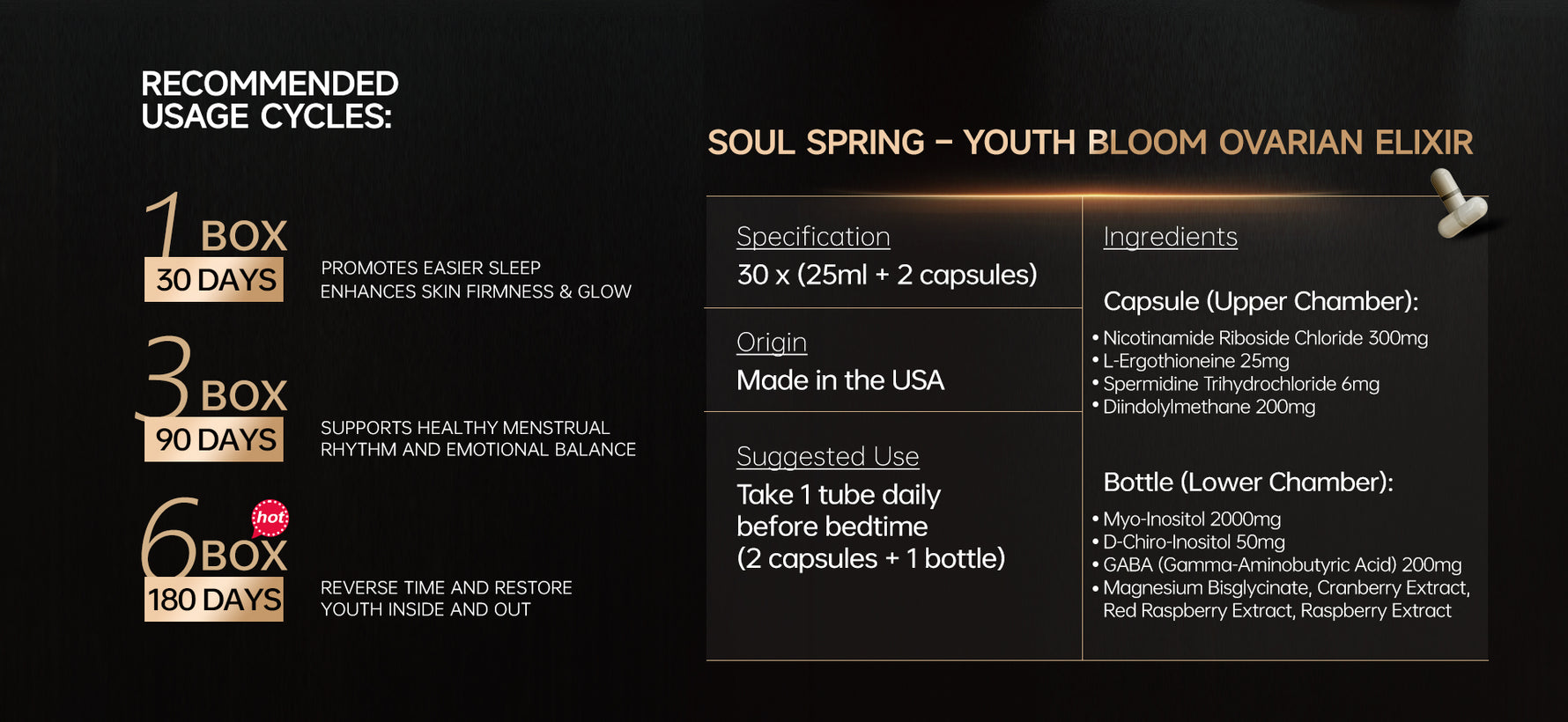Screen dimensions: 1568x722
Task: Click the capsule pill image
Action: click(x=1458, y=203)
